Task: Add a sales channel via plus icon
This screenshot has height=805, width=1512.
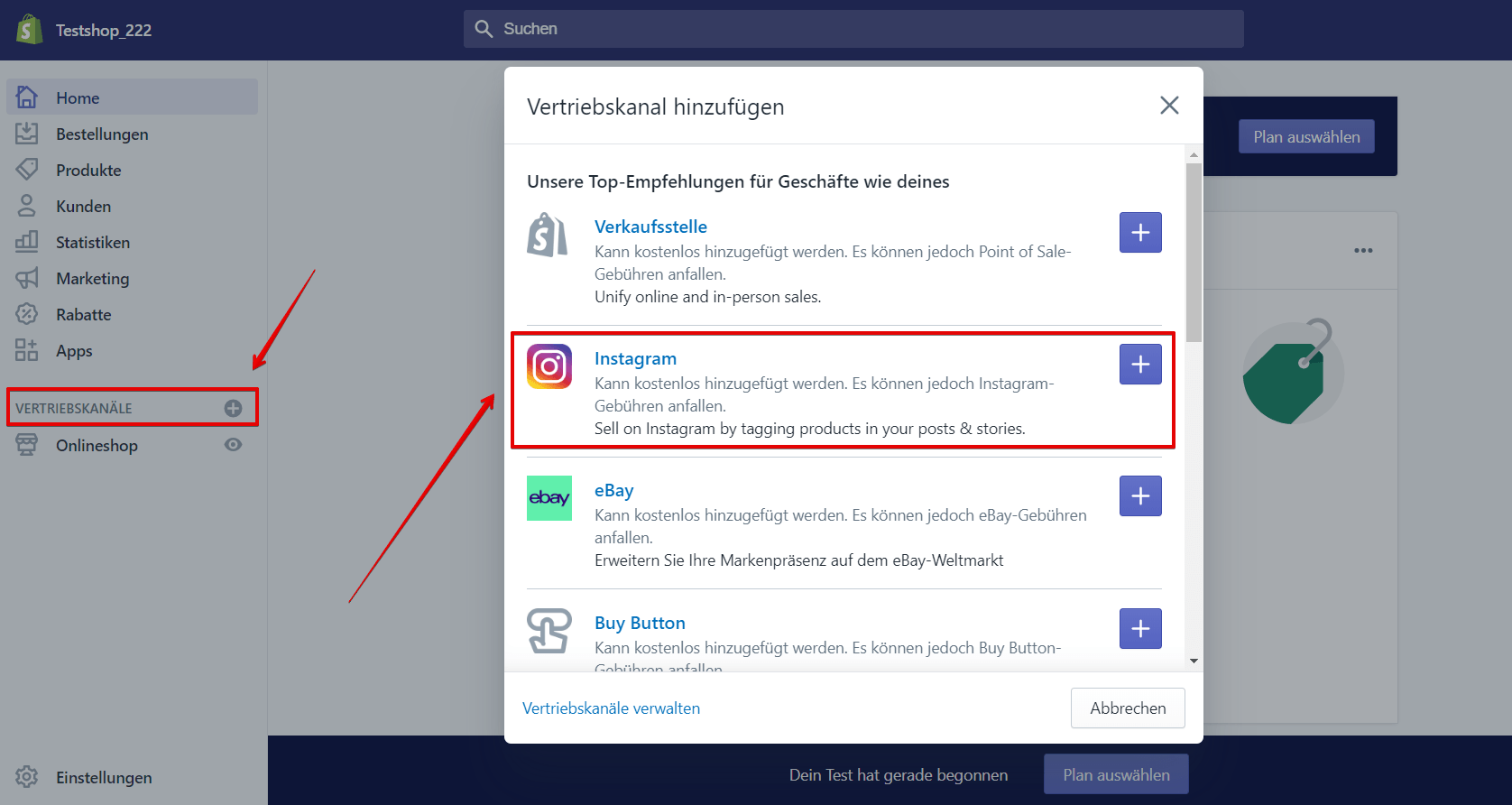Action: point(233,408)
